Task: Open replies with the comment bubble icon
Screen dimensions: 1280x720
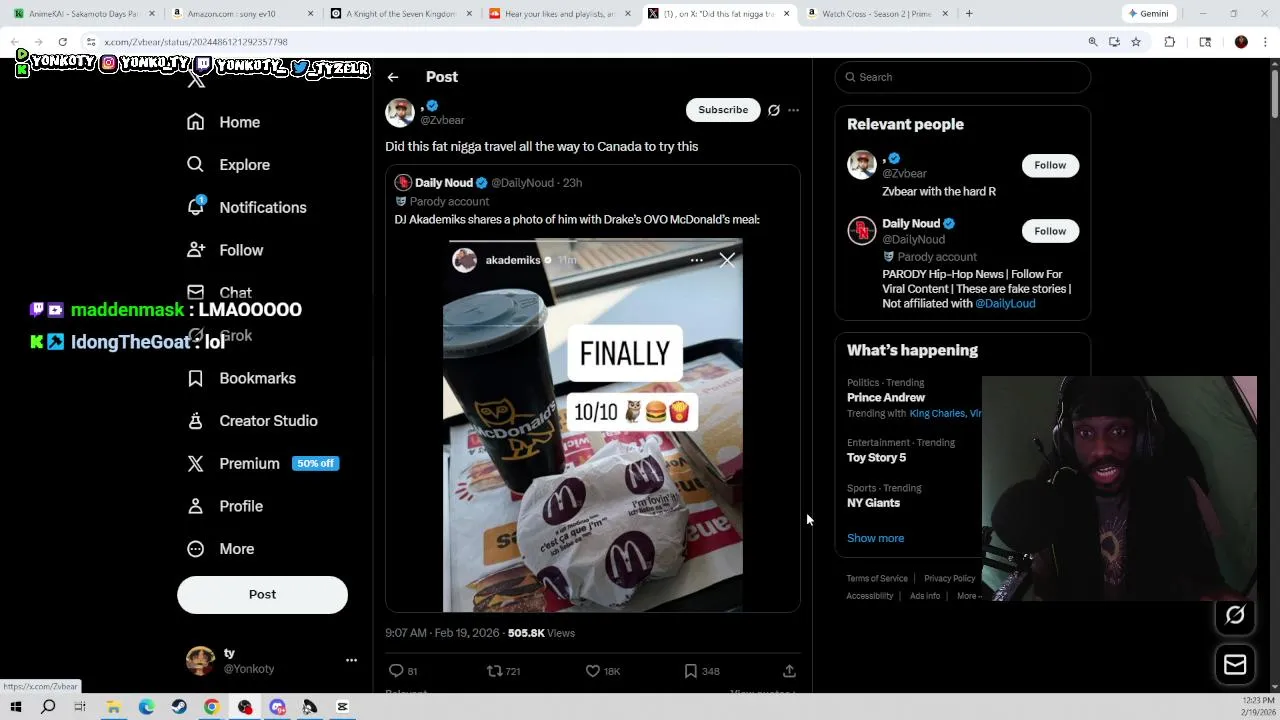Action: pos(396,671)
